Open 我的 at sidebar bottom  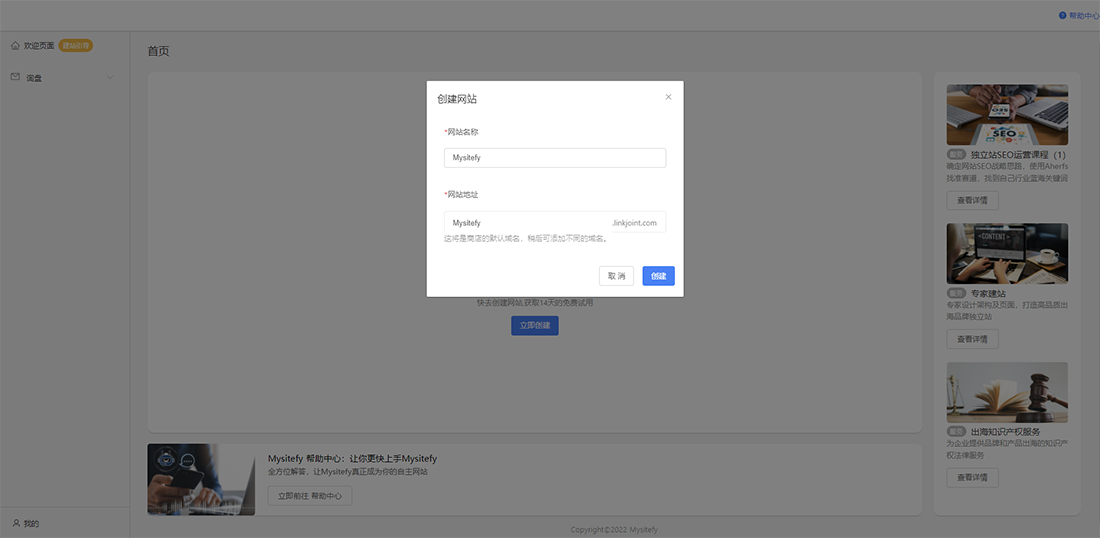[x=32, y=523]
